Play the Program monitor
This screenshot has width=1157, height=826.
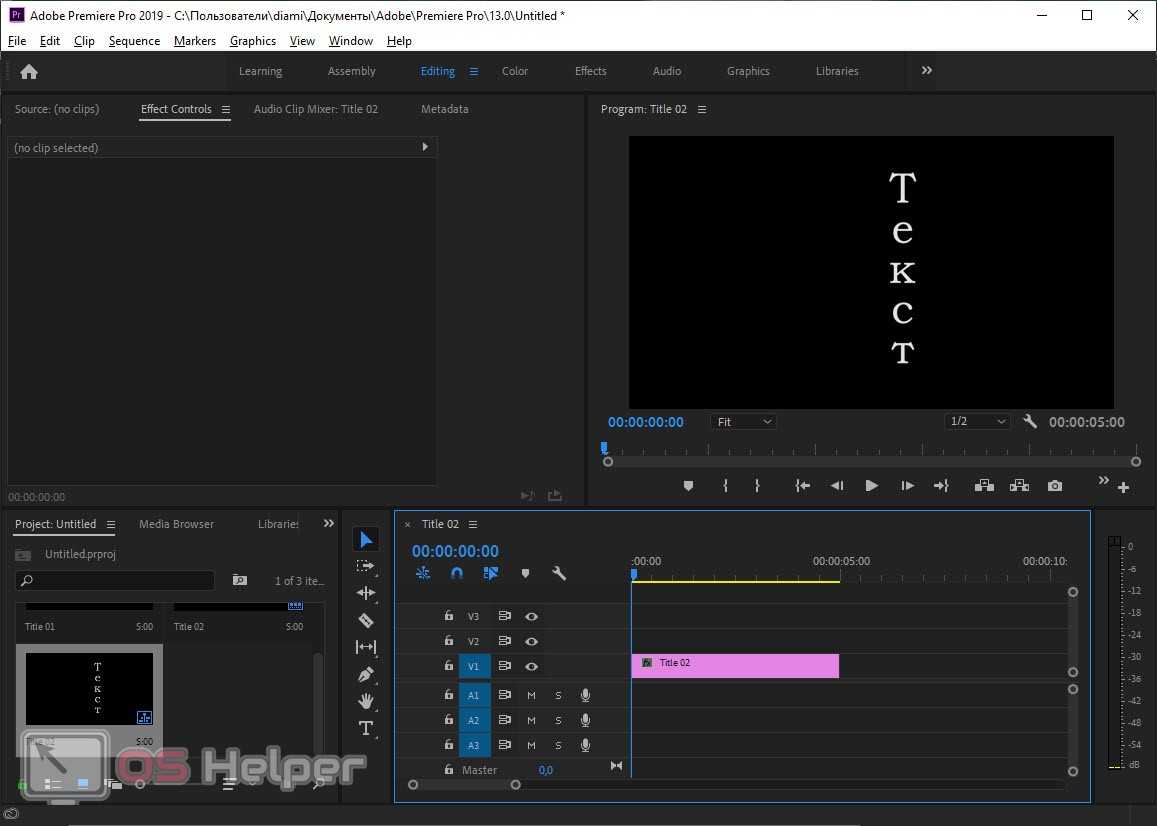click(x=871, y=486)
